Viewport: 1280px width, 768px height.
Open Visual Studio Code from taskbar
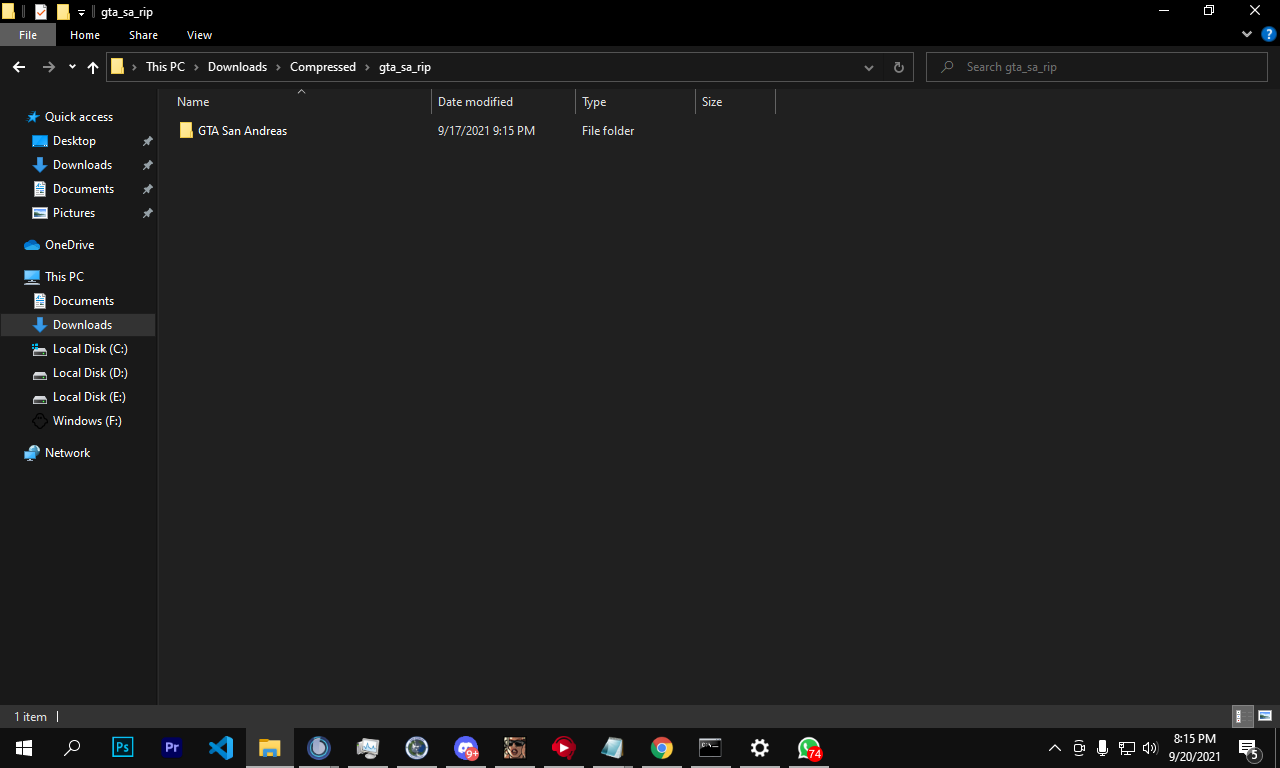click(221, 748)
